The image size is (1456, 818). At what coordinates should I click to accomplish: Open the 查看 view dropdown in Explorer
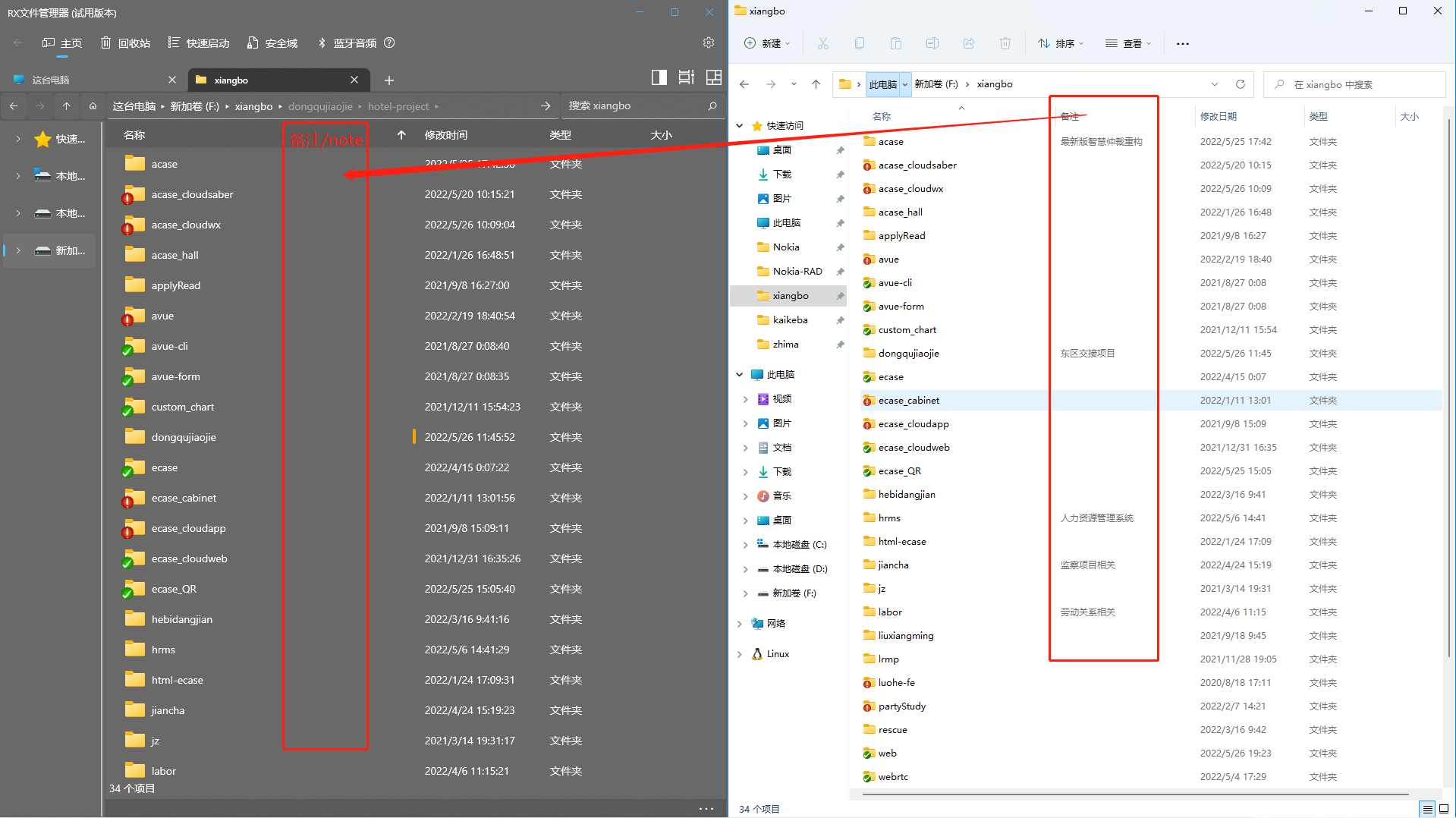point(1128,43)
